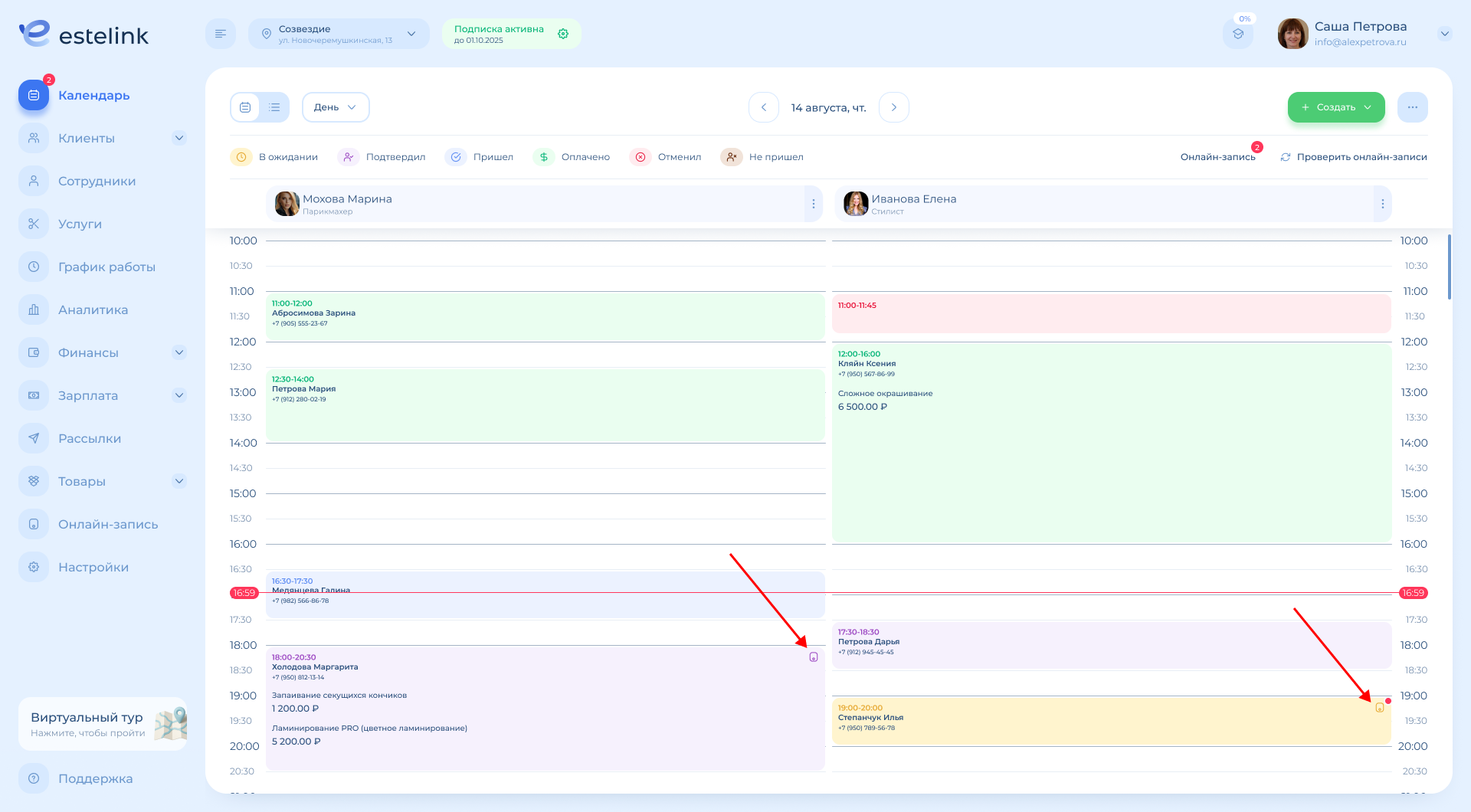This screenshot has width=1471, height=812.
Task: Switch to calendar grid view
Action: 245,107
